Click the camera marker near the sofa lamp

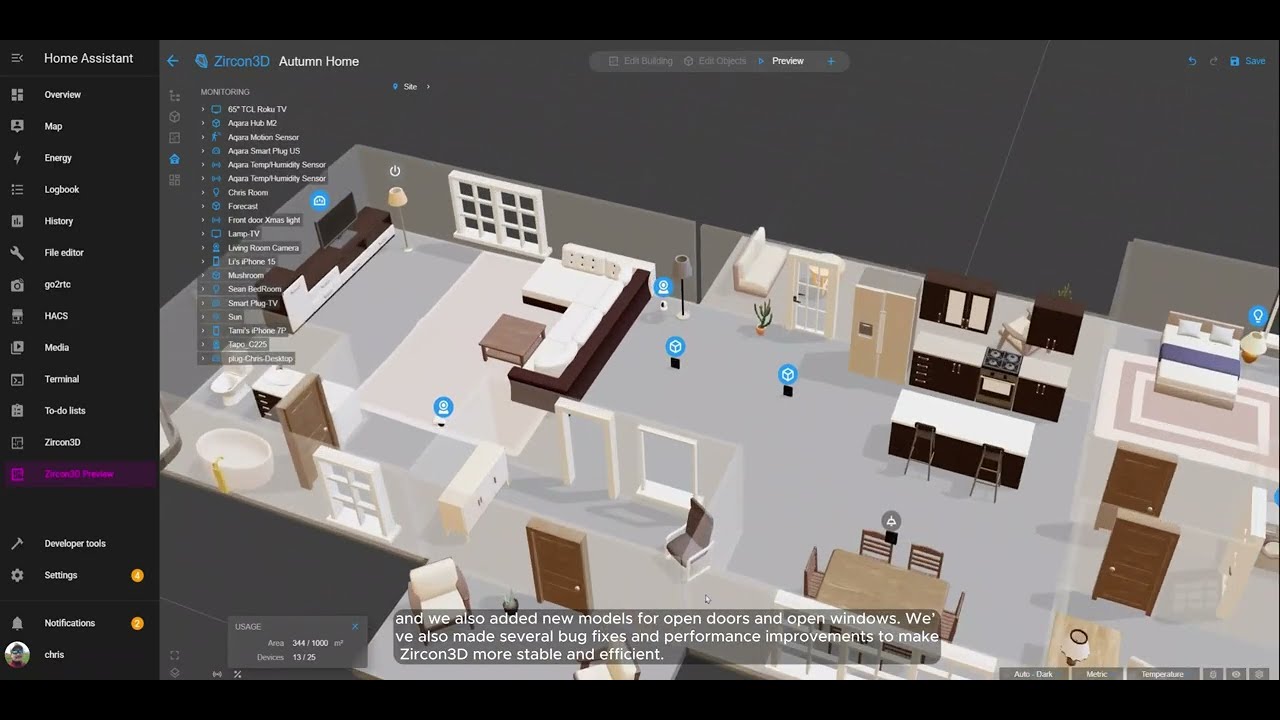click(x=662, y=288)
